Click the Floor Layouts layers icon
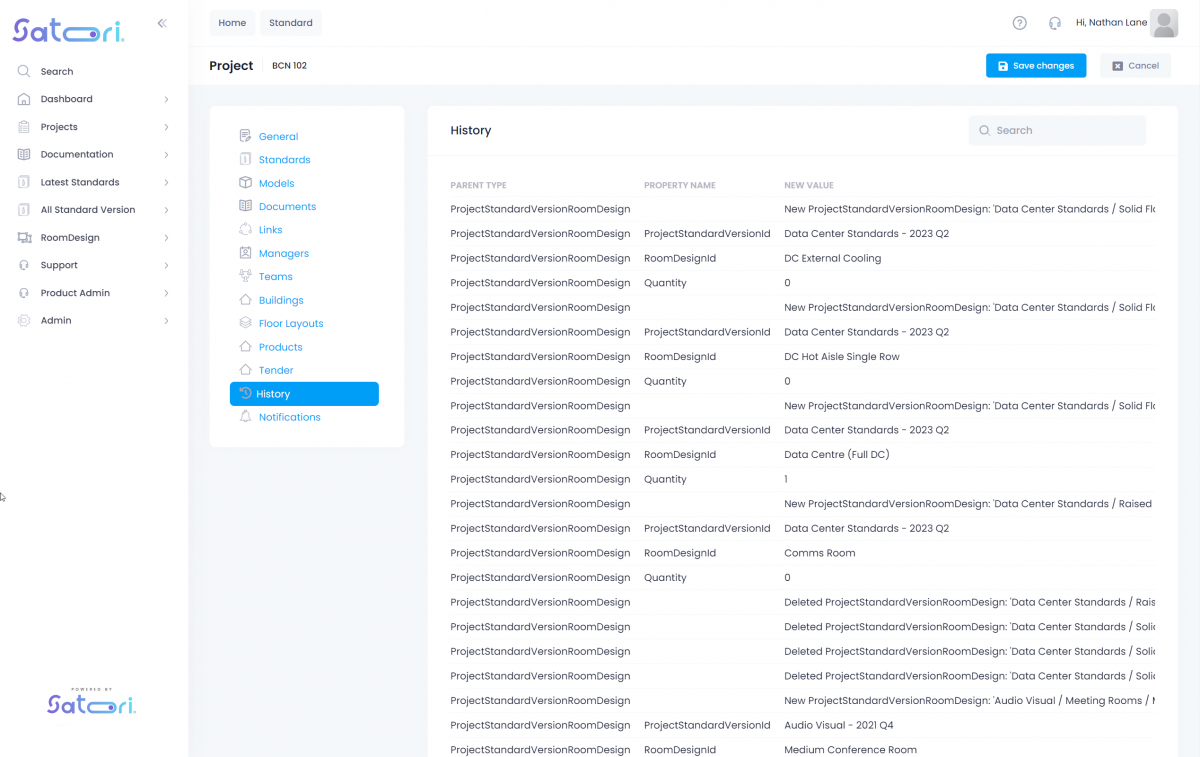Screen dimensions: 1200x757 click(x=245, y=324)
